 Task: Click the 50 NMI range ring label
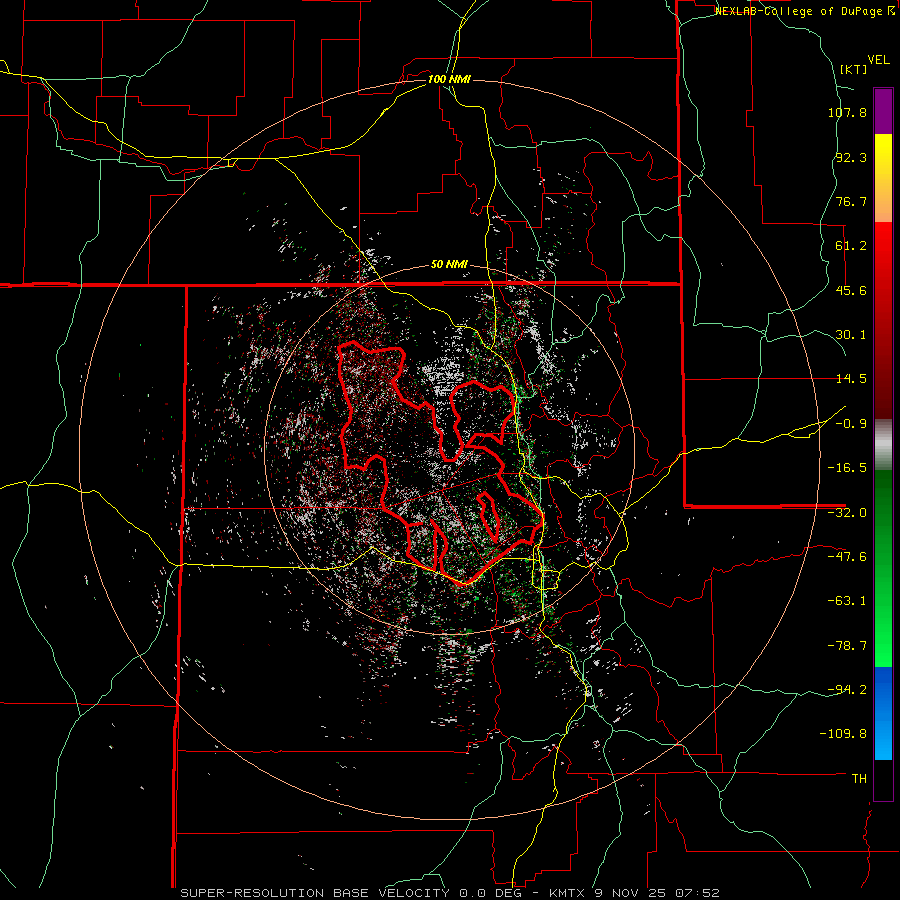pos(449,265)
